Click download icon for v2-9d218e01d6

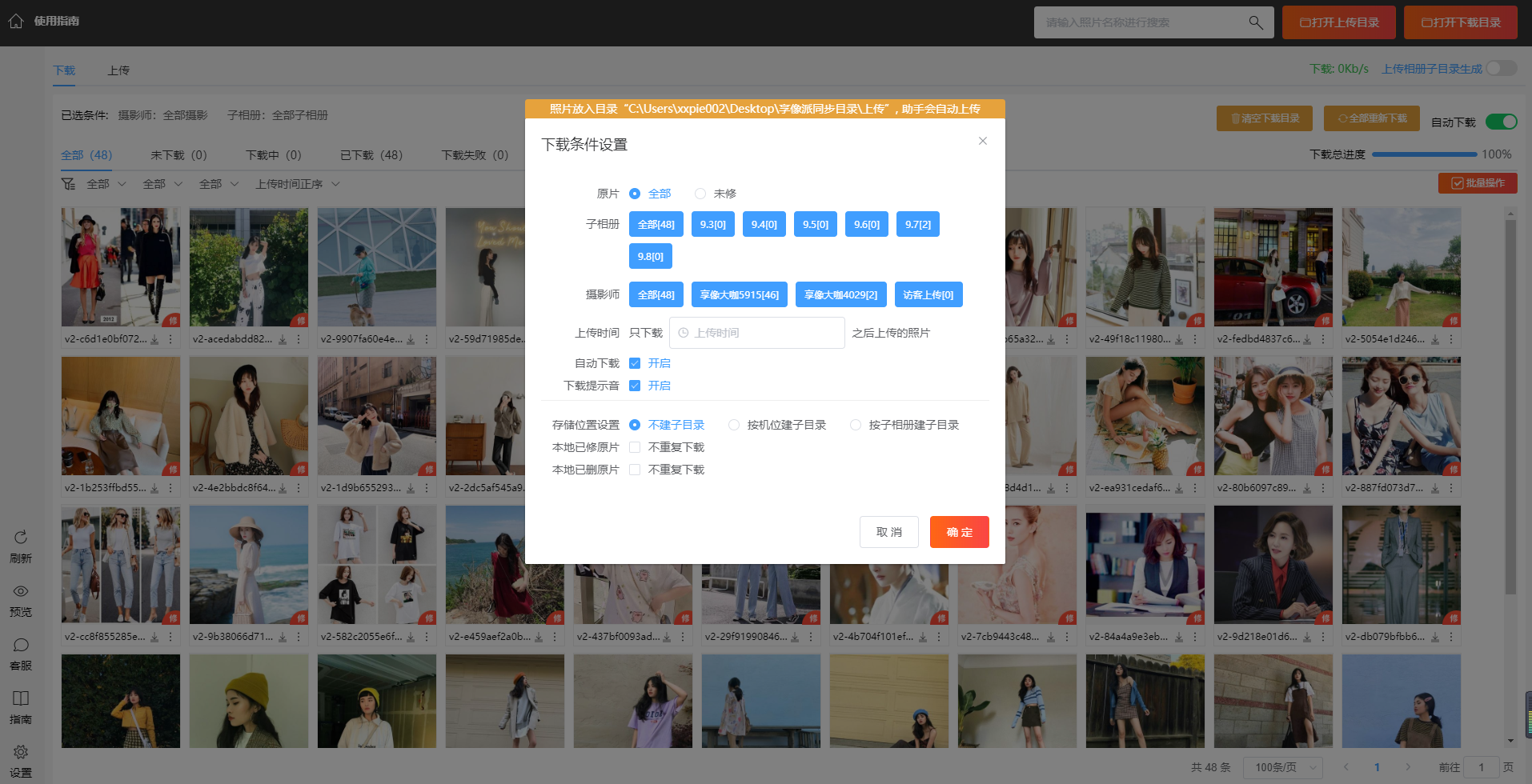tap(1307, 637)
